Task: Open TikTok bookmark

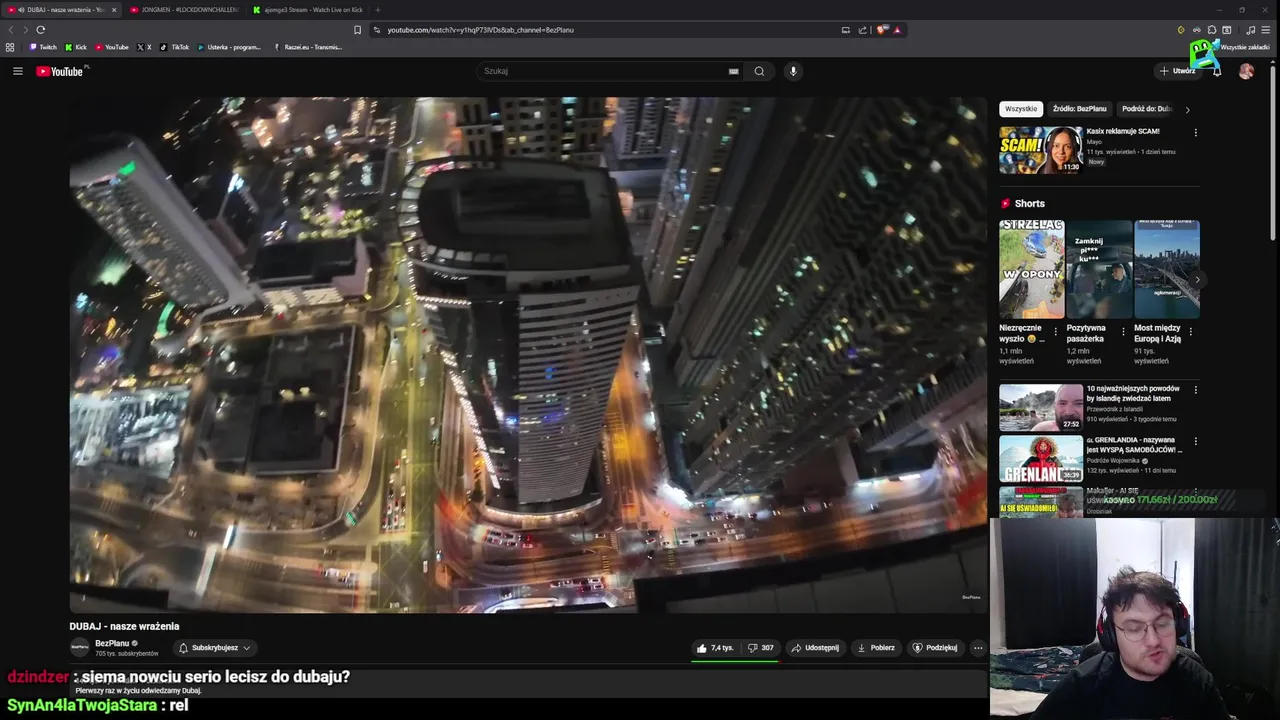Action: (x=175, y=47)
